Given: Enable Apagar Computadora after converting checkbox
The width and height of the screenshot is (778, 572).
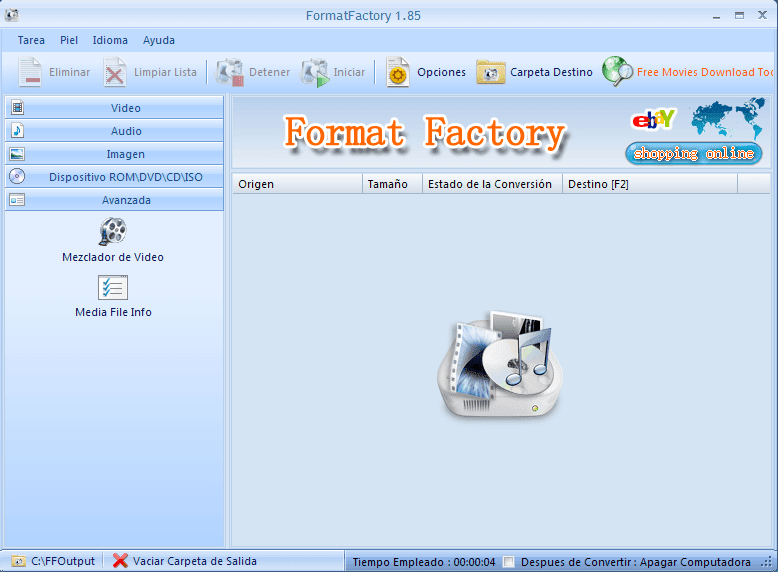Looking at the screenshot, I should pos(509,562).
